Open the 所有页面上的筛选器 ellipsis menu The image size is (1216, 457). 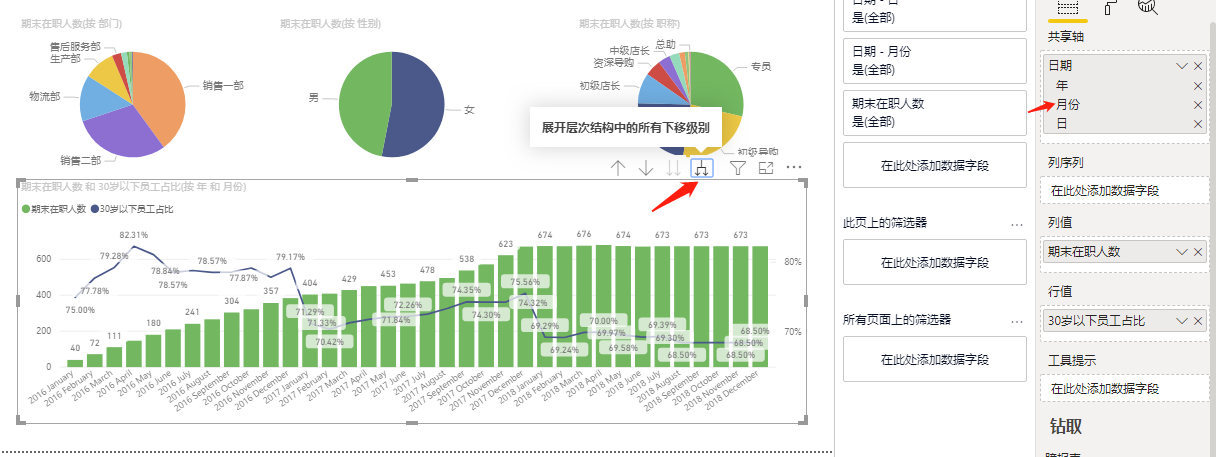tap(1018, 320)
